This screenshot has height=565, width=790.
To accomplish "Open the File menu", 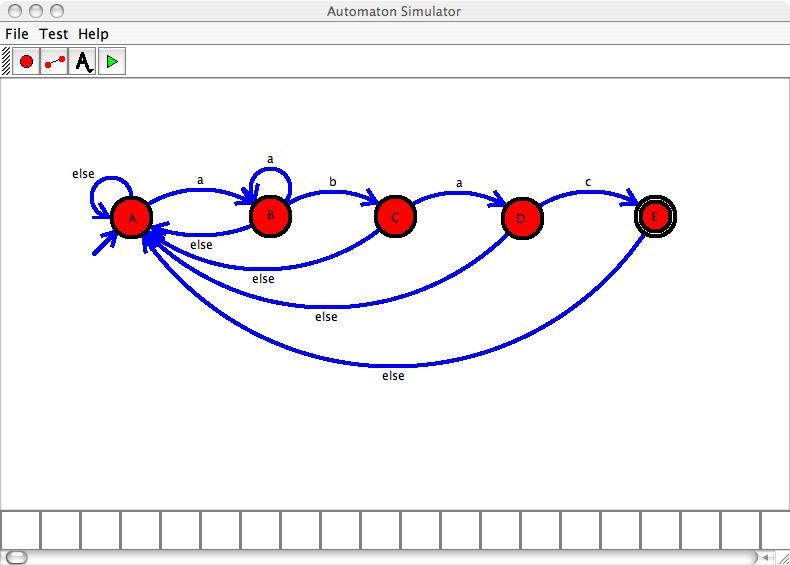I will click(x=17, y=34).
